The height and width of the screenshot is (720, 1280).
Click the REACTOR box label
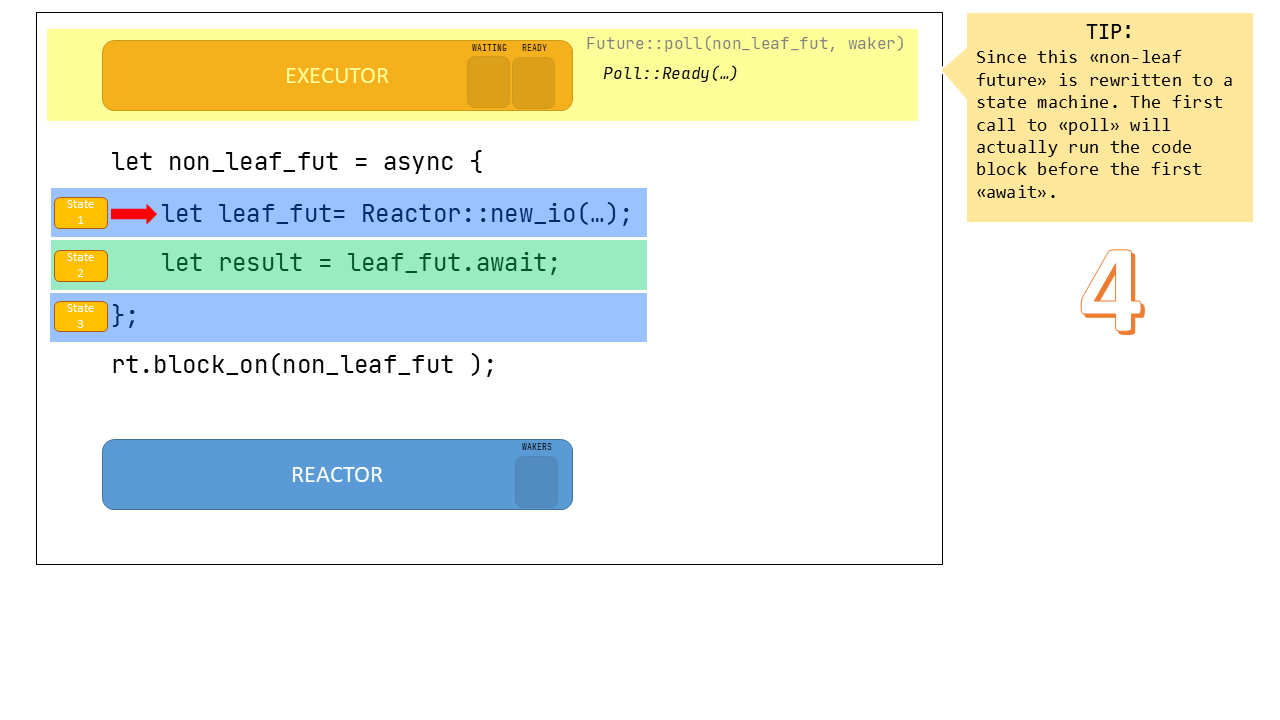click(x=337, y=475)
